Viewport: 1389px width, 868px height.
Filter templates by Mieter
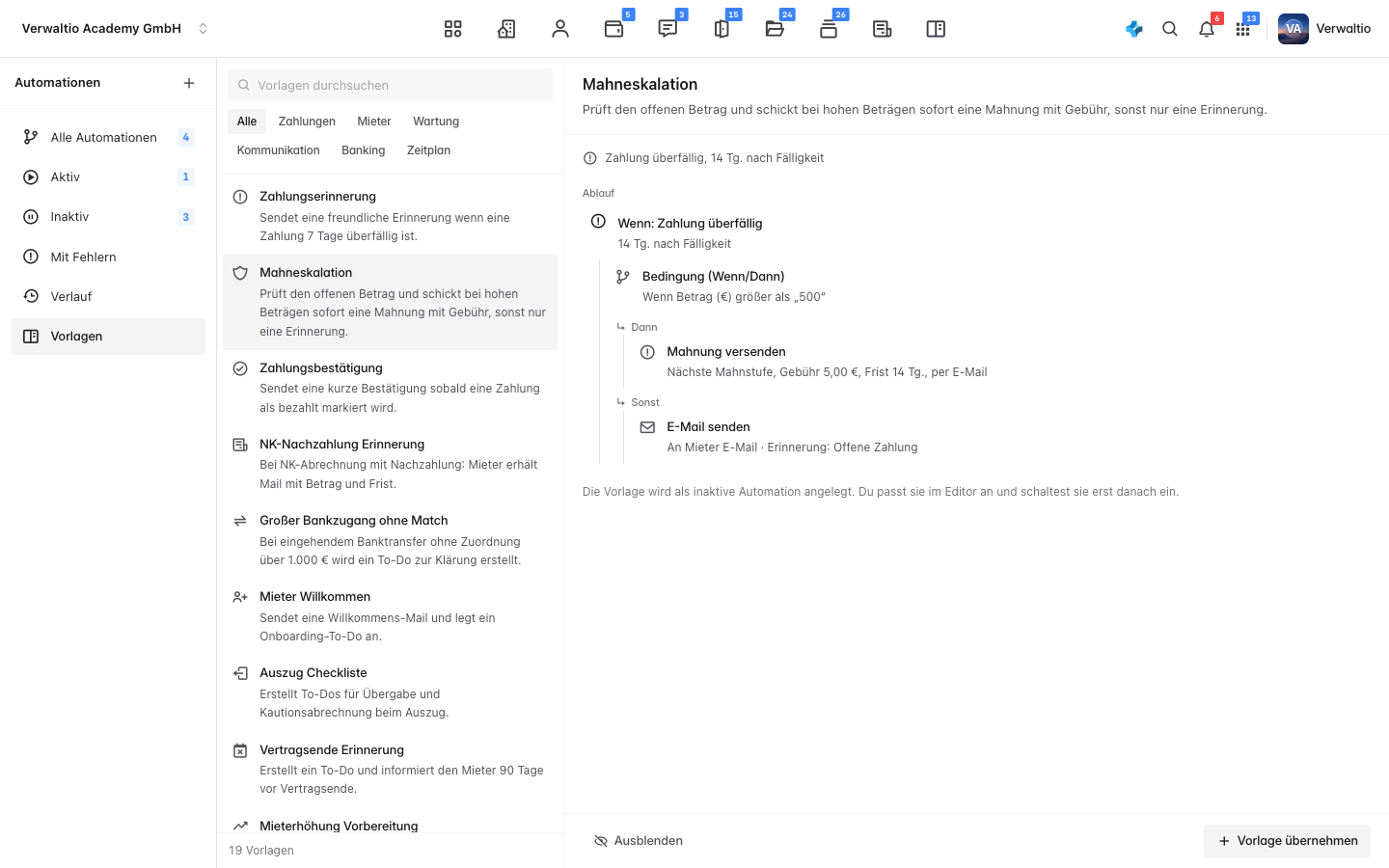pos(374,122)
